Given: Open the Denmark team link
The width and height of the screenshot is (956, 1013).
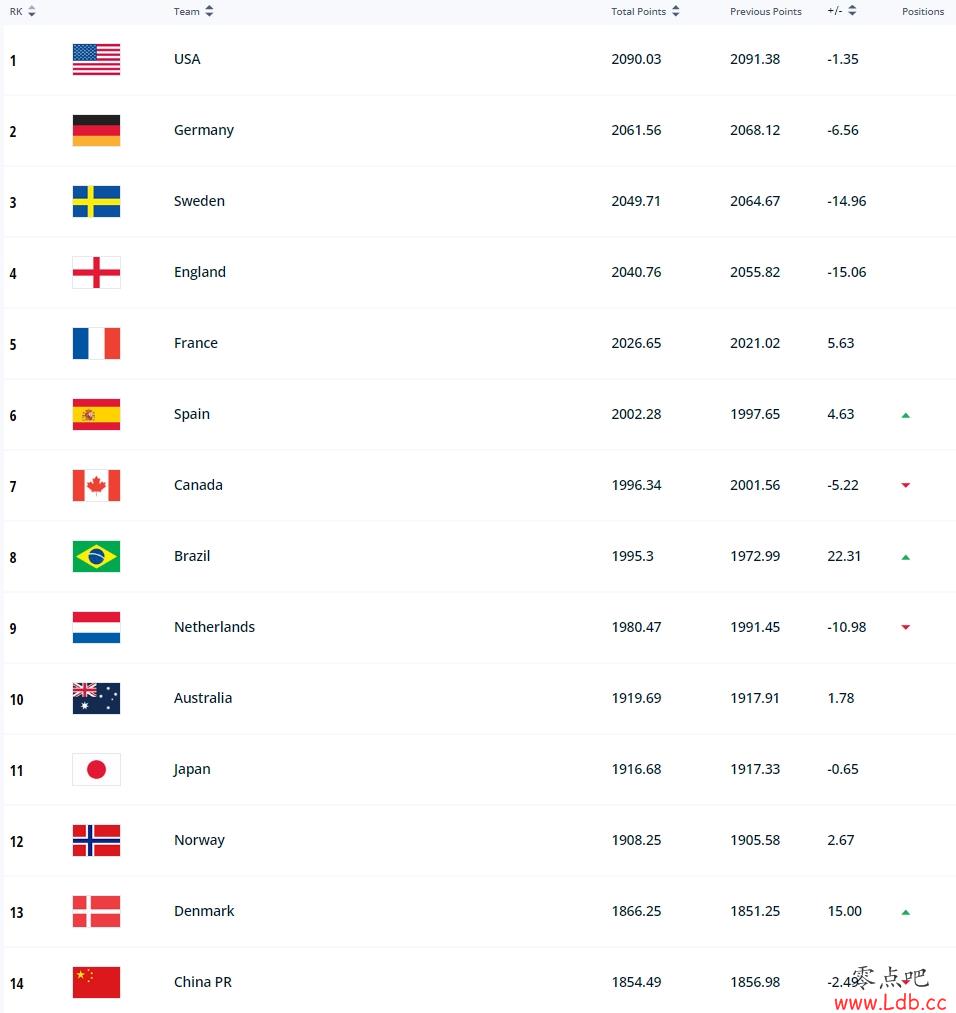Looking at the screenshot, I should click(x=204, y=911).
